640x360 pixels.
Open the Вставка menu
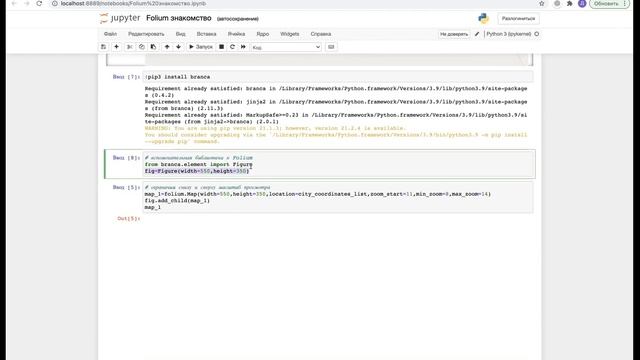[207, 34]
